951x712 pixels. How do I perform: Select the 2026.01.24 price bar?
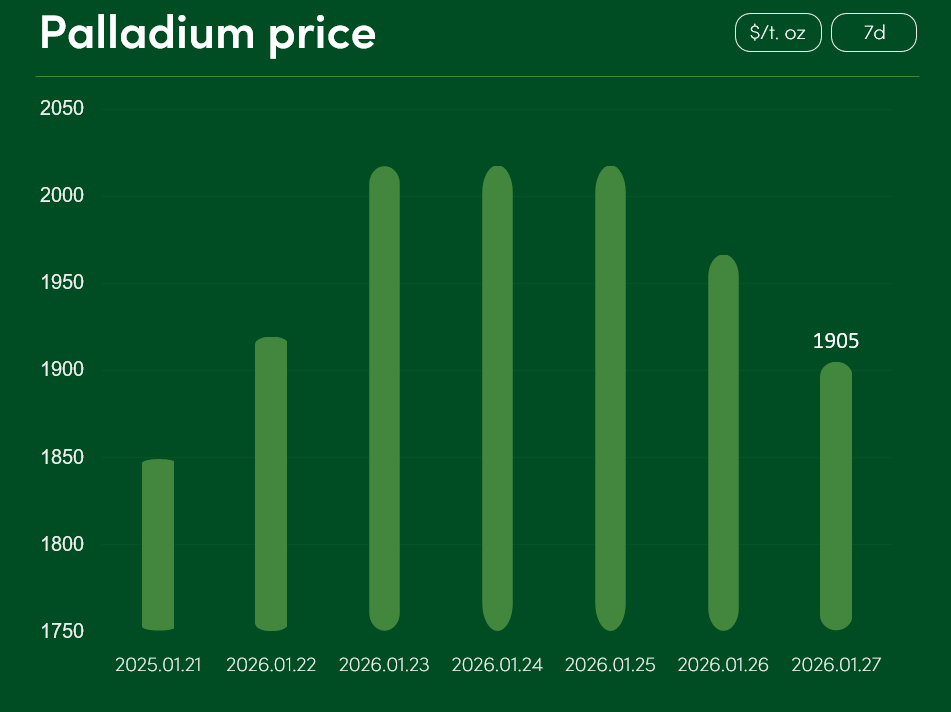497,398
